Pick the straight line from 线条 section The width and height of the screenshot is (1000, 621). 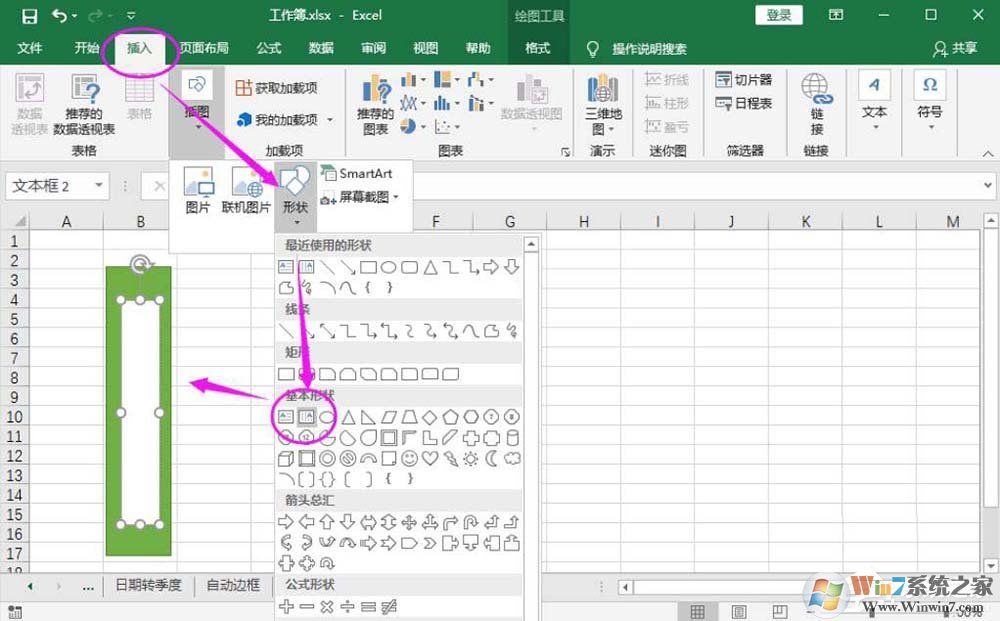point(286,328)
